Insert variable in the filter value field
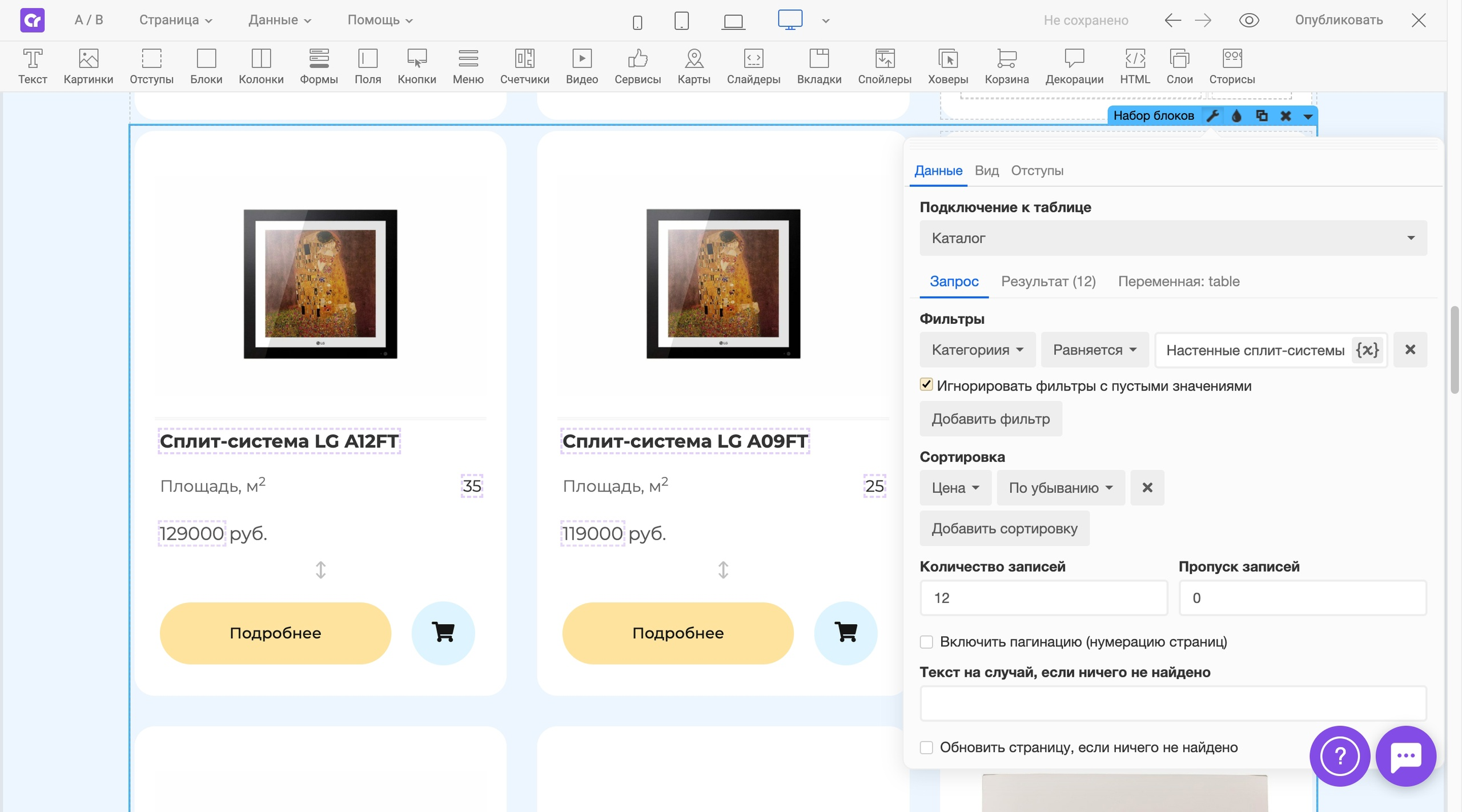The image size is (1462, 812). (1367, 350)
